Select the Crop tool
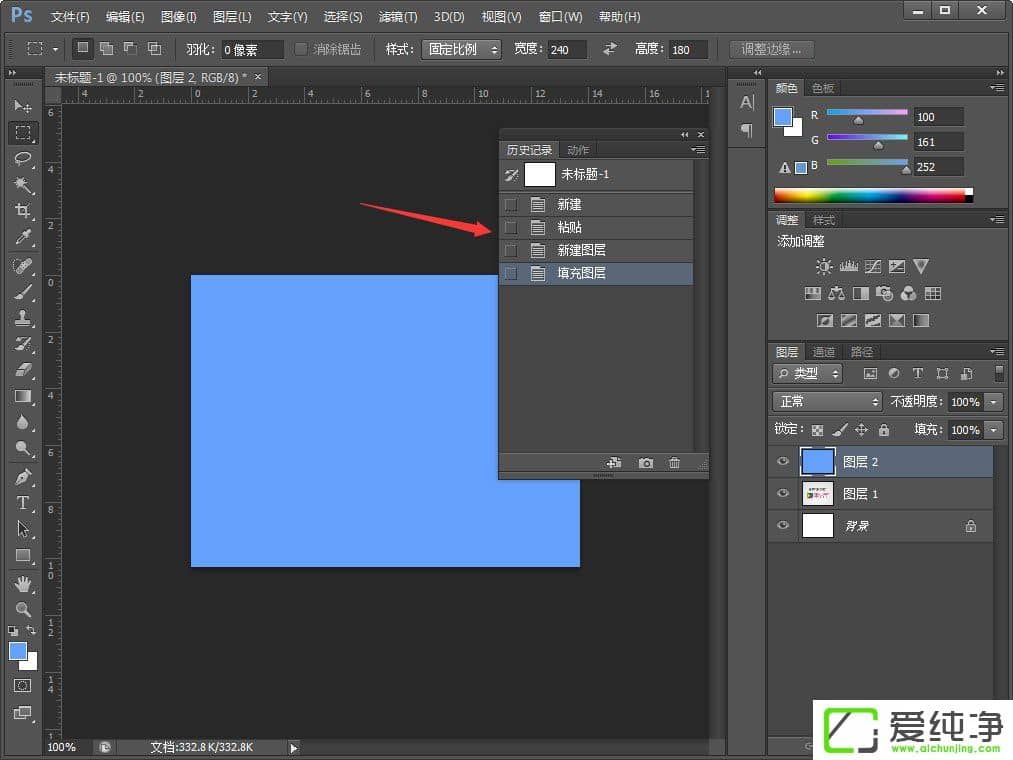Image resolution: width=1013 pixels, height=760 pixels. pos(23,211)
